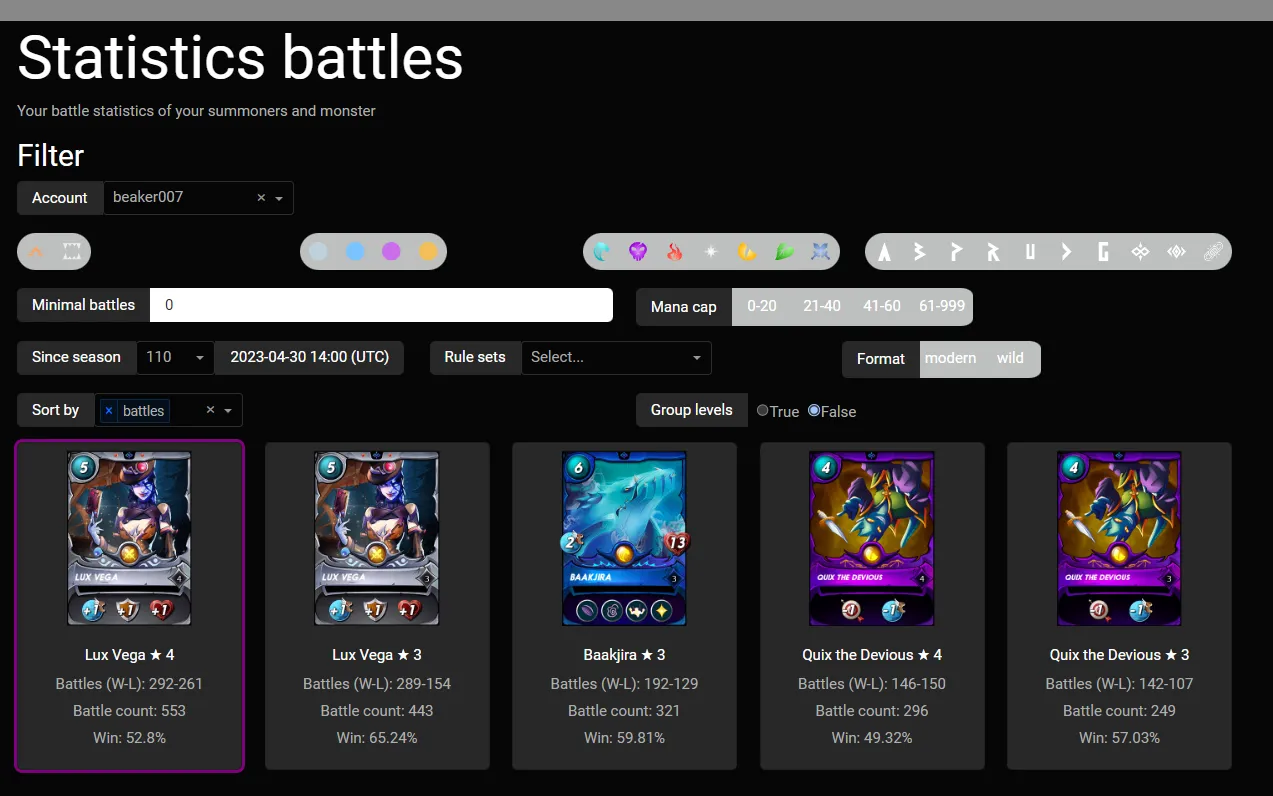Filter by Gladius edition G rune
This screenshot has height=796, width=1273.
coord(1103,252)
